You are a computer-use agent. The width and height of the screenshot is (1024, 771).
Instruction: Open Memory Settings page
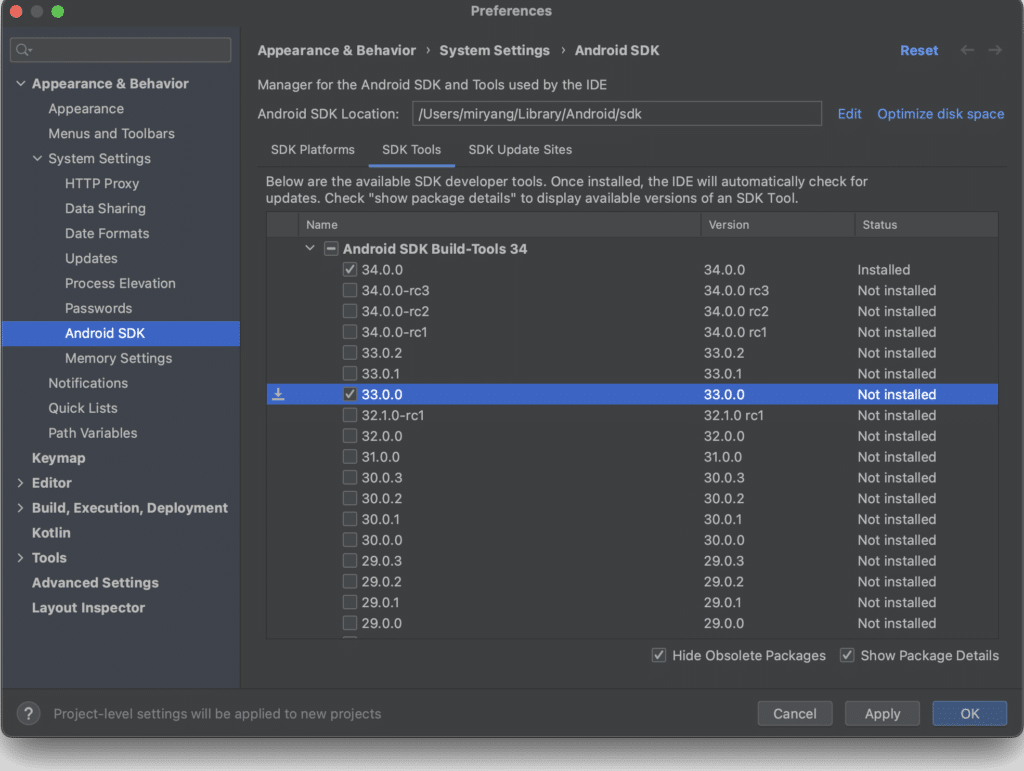tap(119, 358)
